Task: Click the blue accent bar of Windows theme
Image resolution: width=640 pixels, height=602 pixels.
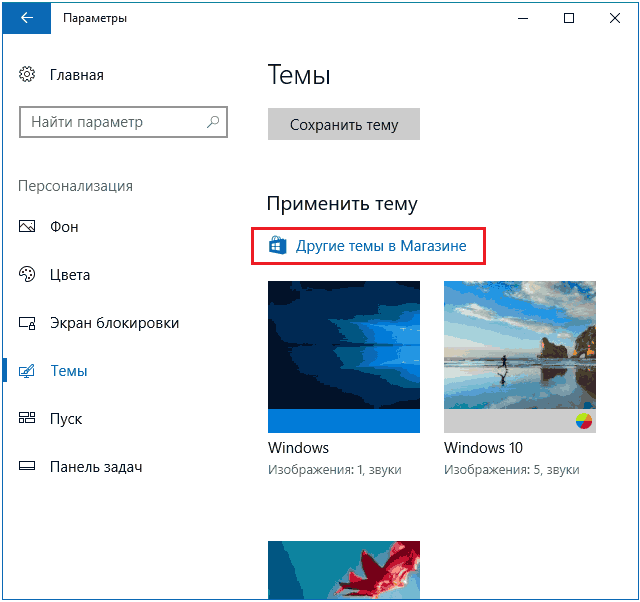Action: coord(344,421)
